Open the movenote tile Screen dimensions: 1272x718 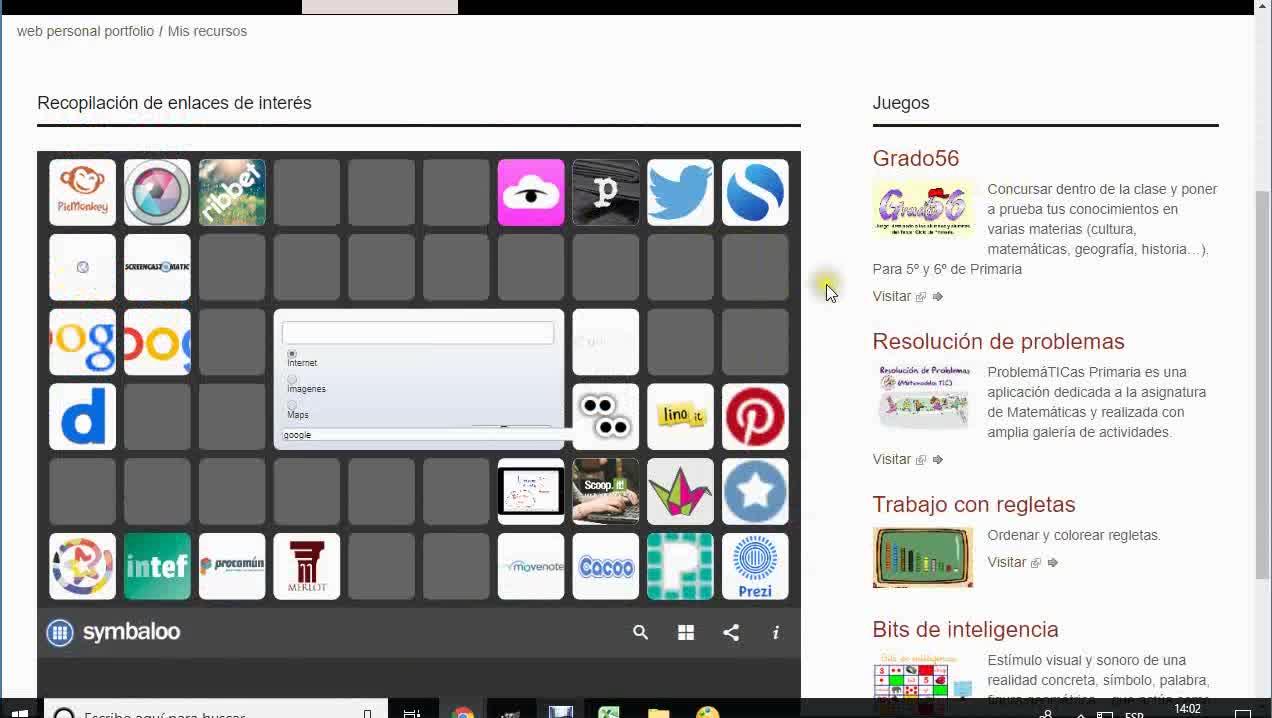point(531,566)
